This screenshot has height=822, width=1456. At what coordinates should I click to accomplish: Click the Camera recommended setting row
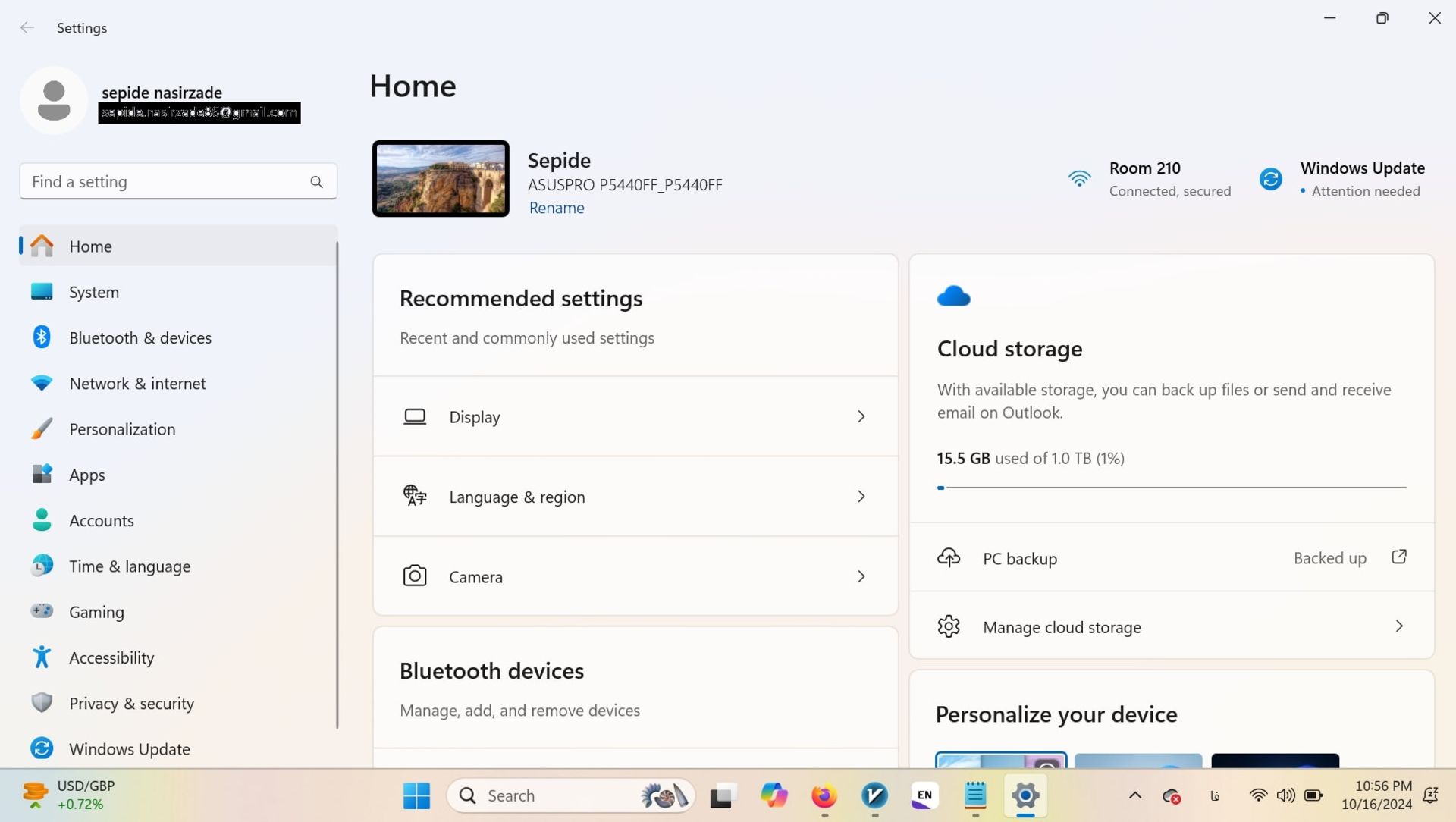(635, 576)
